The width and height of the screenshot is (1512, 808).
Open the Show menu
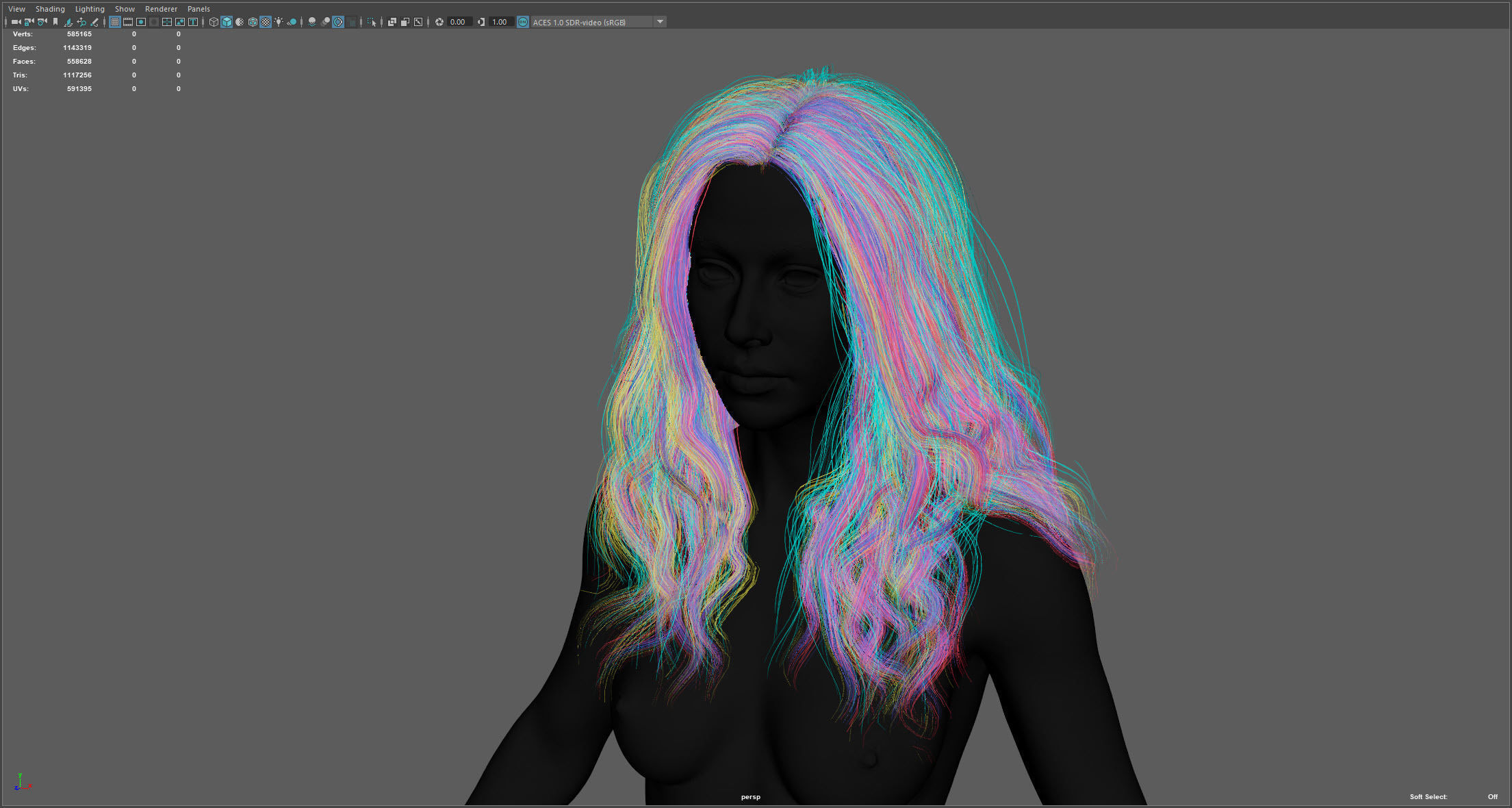pos(125,9)
